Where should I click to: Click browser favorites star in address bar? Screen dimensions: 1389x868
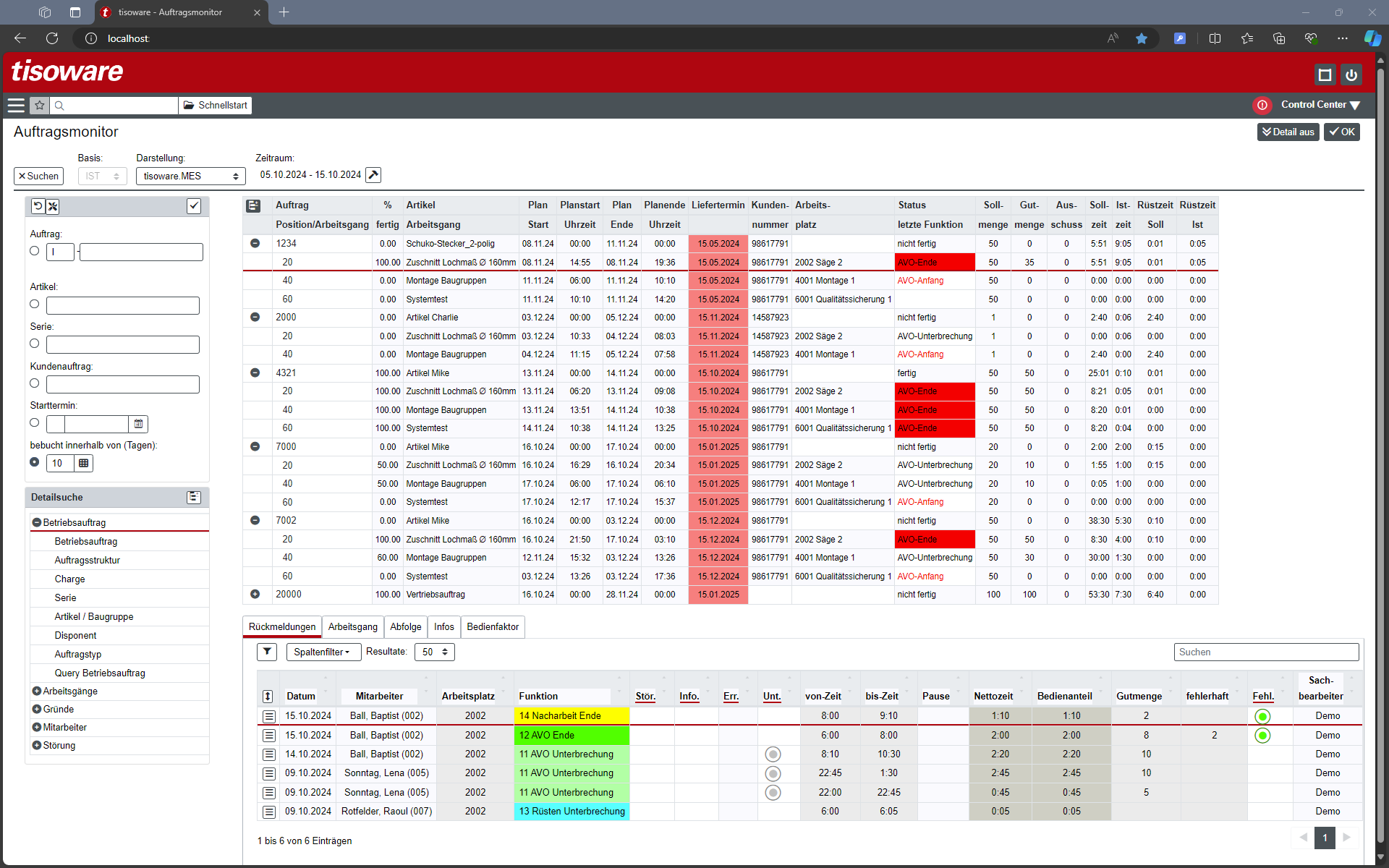tap(1142, 38)
